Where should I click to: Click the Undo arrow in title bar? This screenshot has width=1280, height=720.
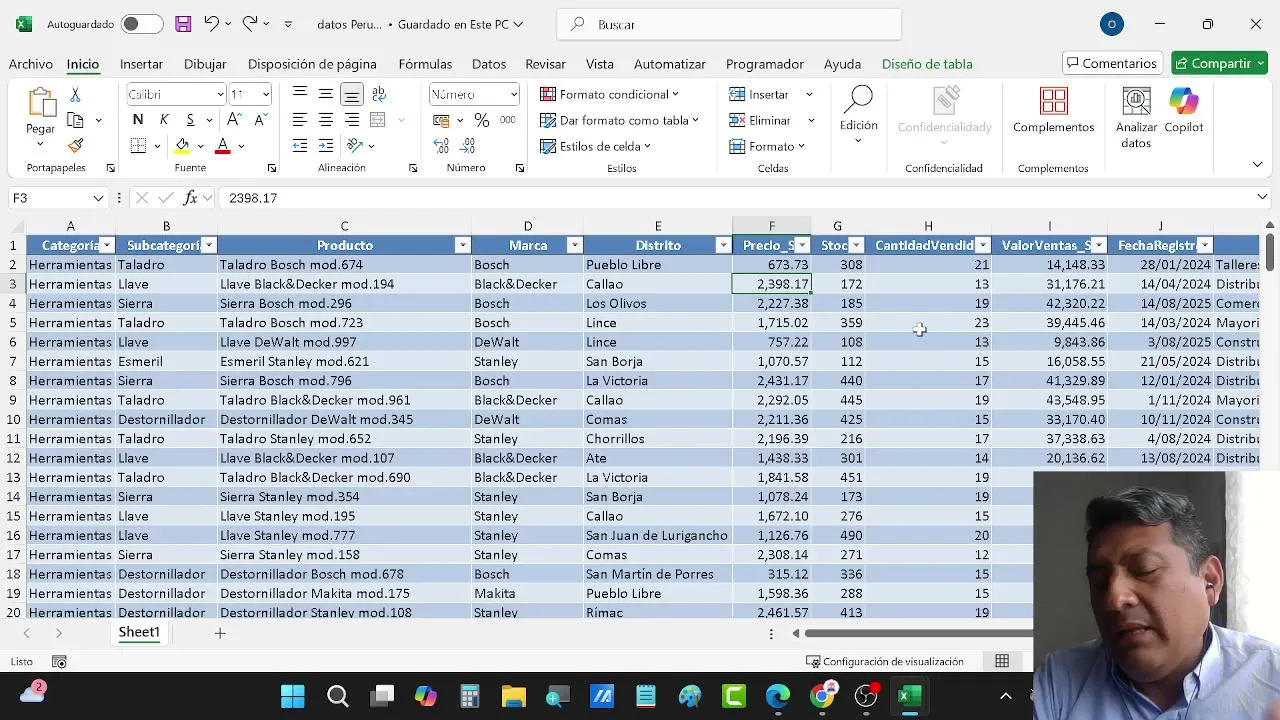(x=211, y=24)
